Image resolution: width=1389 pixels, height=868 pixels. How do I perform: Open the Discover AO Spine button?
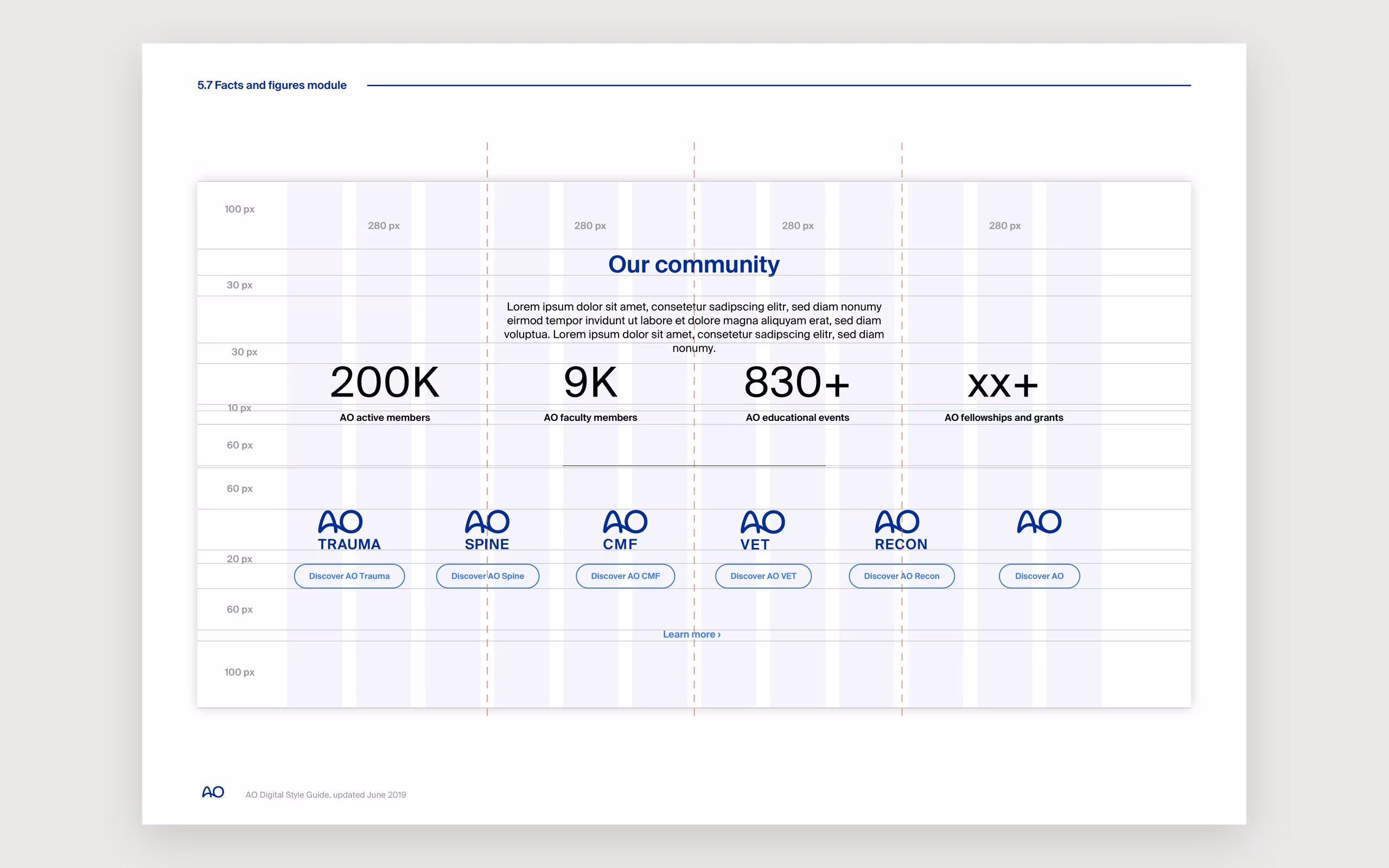click(487, 576)
